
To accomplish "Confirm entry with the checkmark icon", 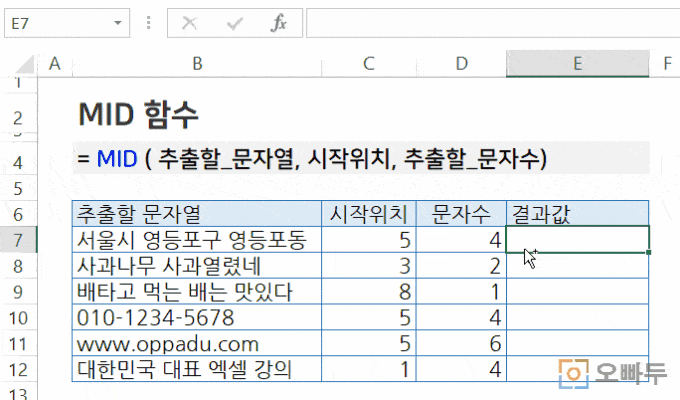I will (234, 23).
